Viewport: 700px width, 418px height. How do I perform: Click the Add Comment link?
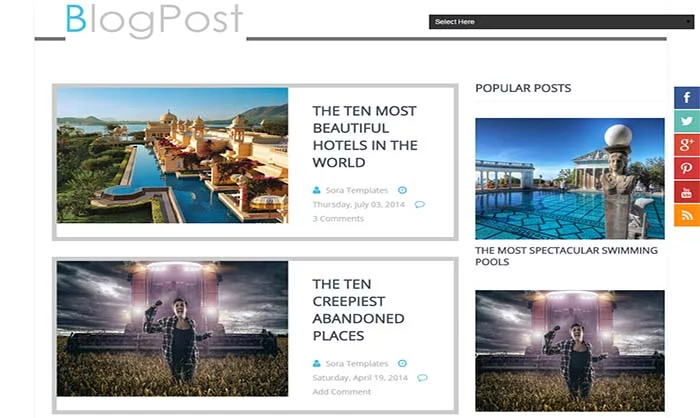point(342,392)
